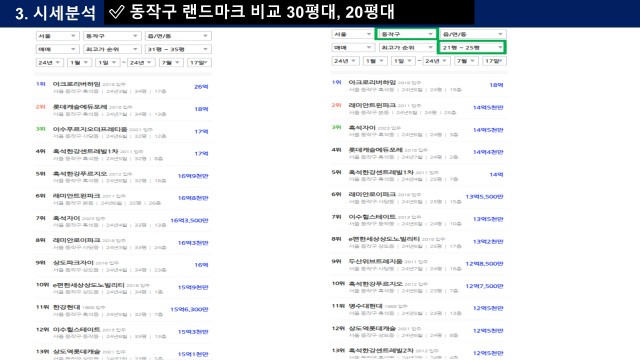The width and height of the screenshot is (640, 360).
Task: Open 최고가 순위 sort dropdown in 31평~35평 panel
Action: coord(112,49)
